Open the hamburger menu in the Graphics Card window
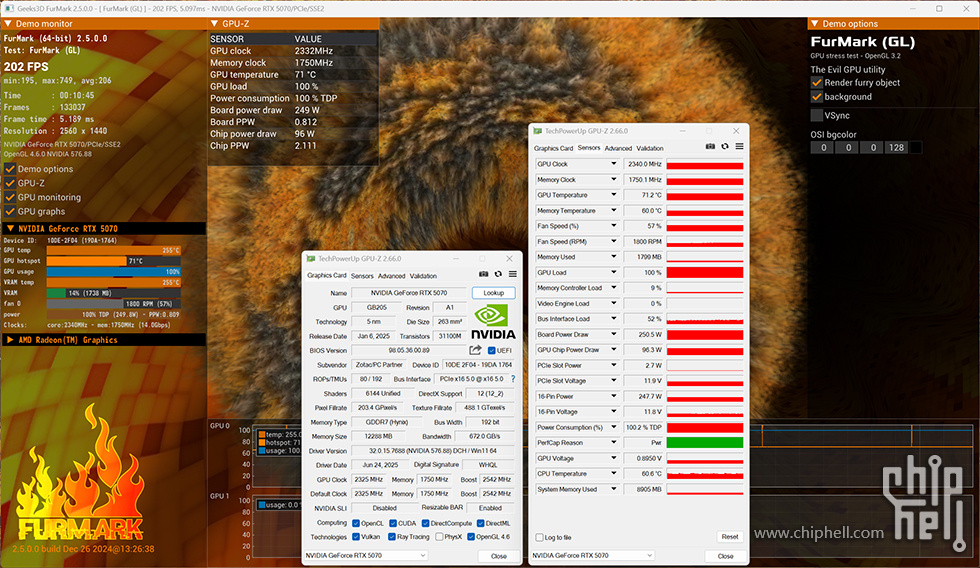 [x=513, y=274]
